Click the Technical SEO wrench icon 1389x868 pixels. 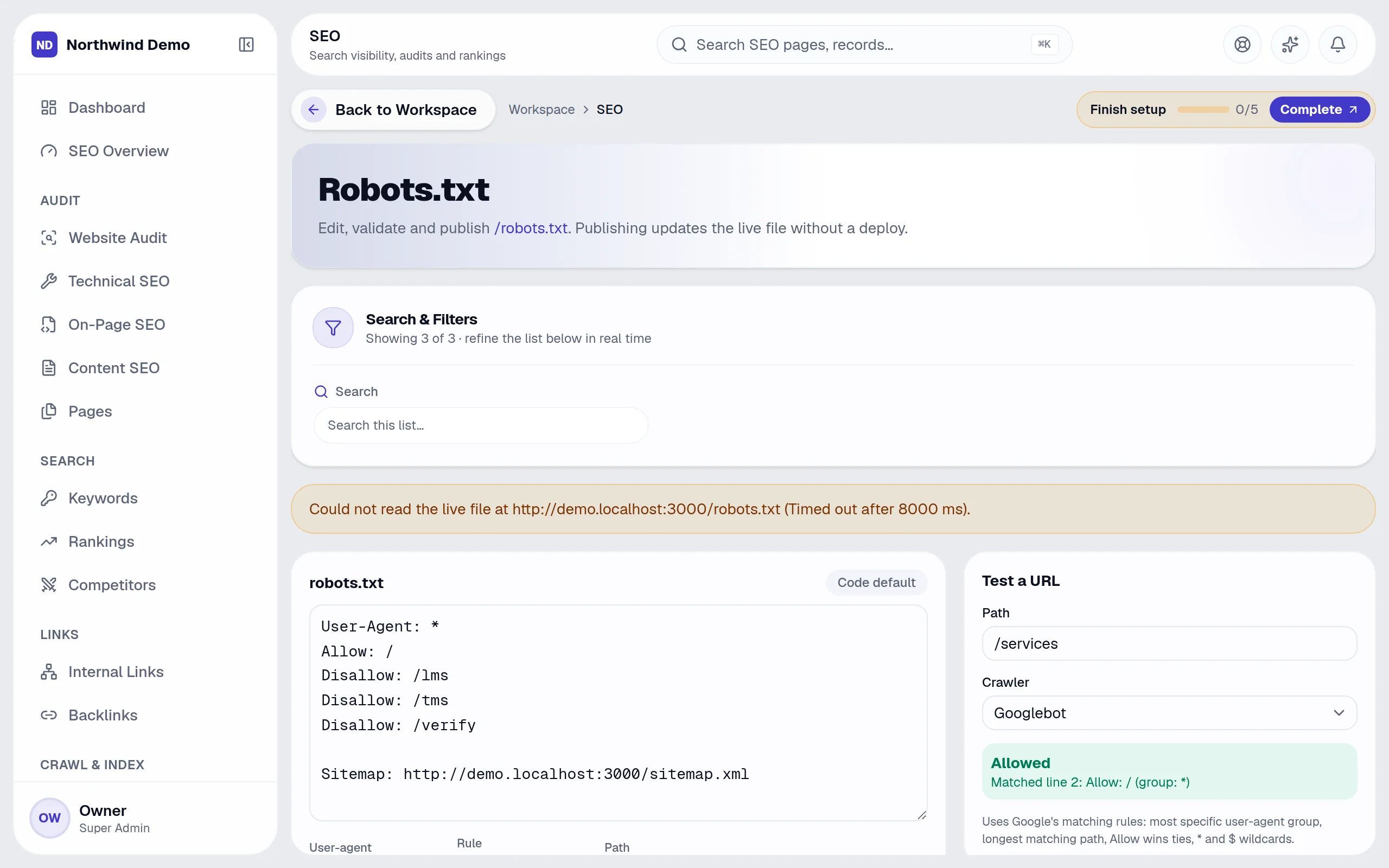pos(49,282)
